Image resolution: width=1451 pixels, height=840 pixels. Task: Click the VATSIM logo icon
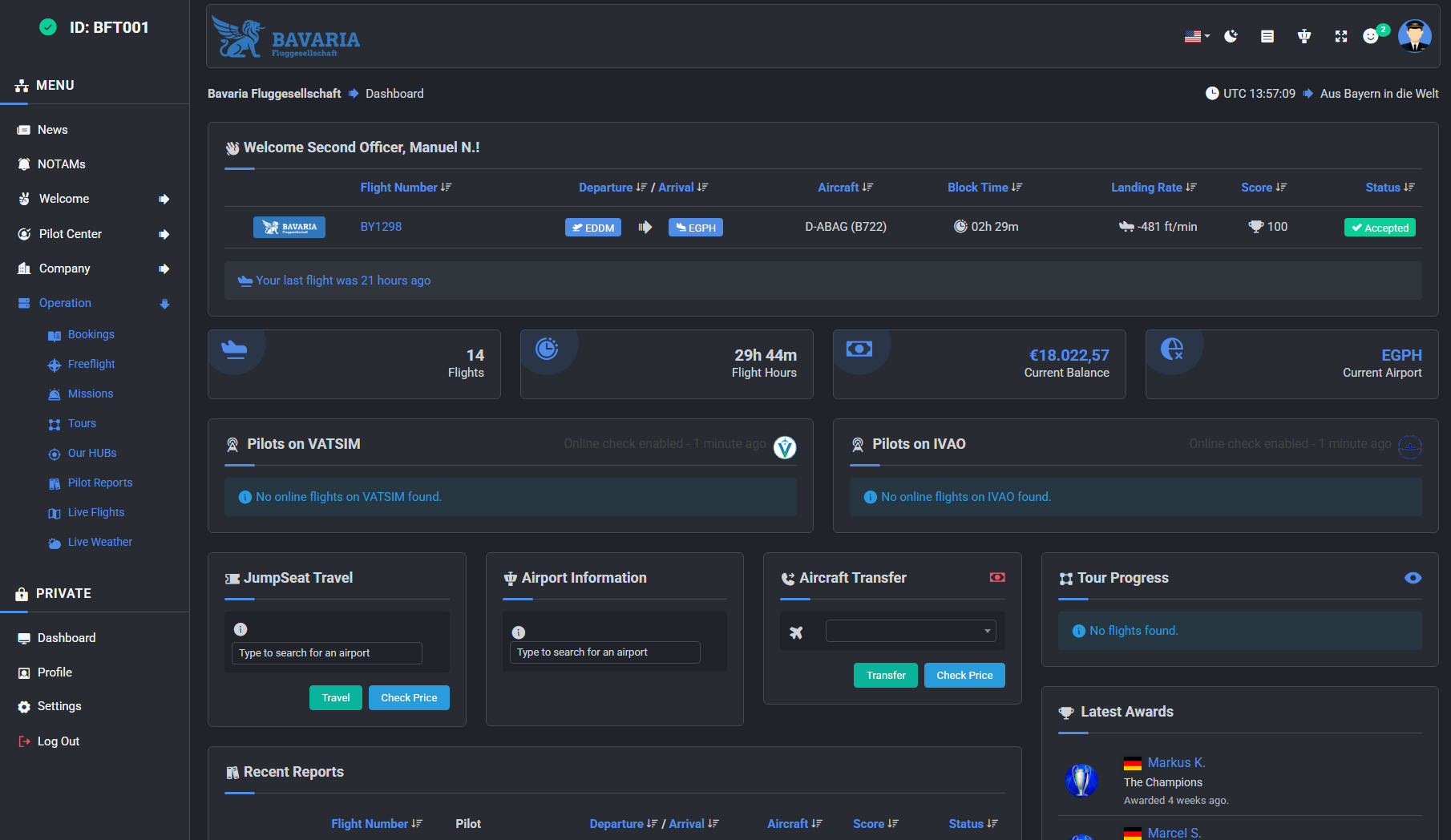click(785, 447)
